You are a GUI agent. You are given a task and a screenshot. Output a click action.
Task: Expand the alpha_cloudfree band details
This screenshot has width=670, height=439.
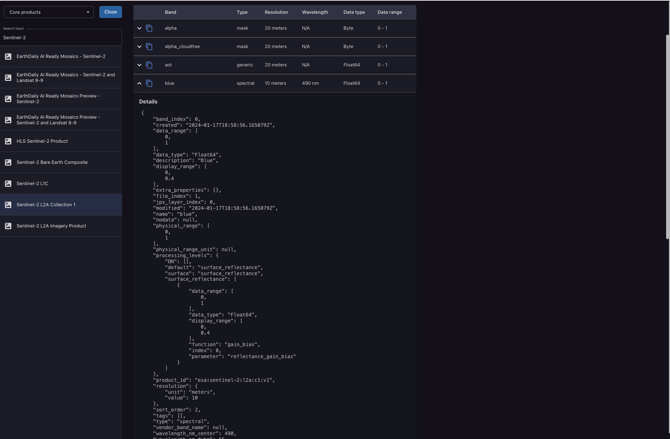pyautogui.click(x=139, y=46)
